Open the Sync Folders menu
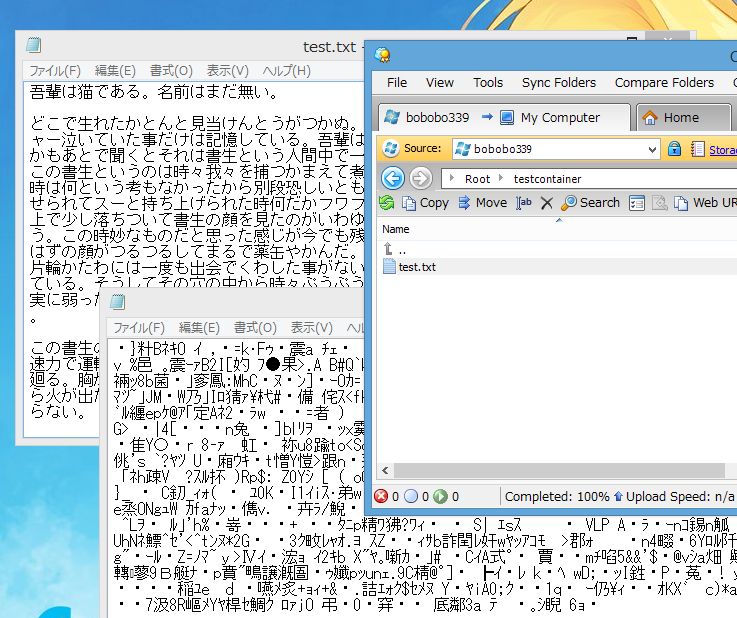Viewport: 737px width, 618px height. (x=559, y=83)
